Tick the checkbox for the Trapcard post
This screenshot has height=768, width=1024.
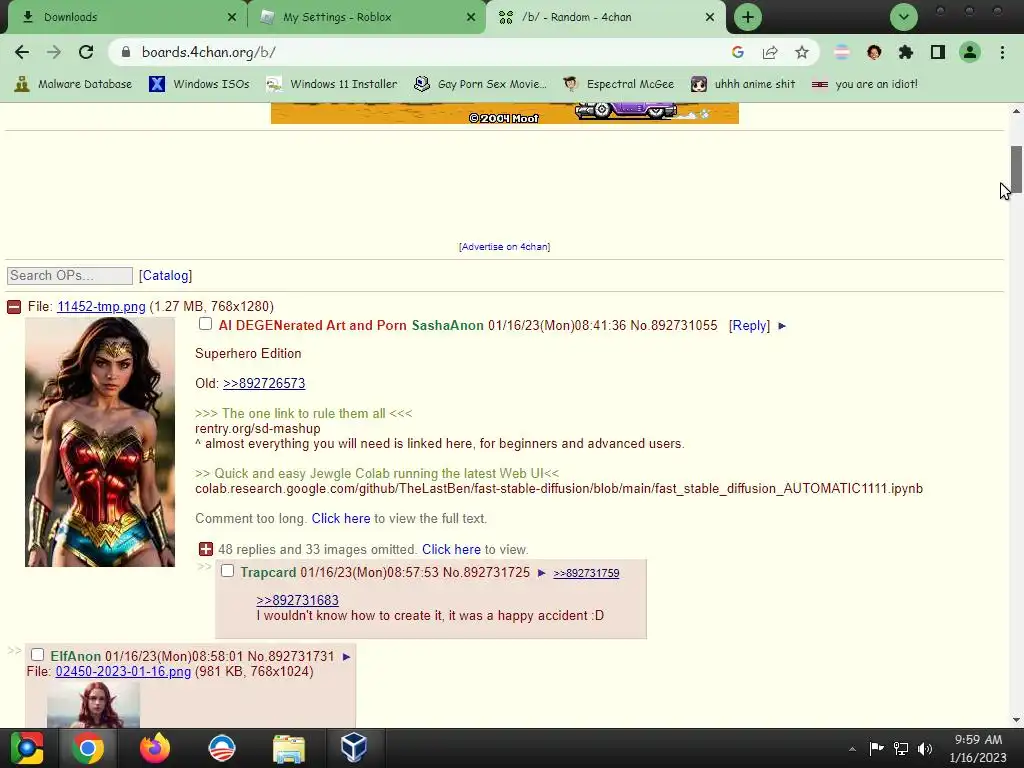point(227,571)
